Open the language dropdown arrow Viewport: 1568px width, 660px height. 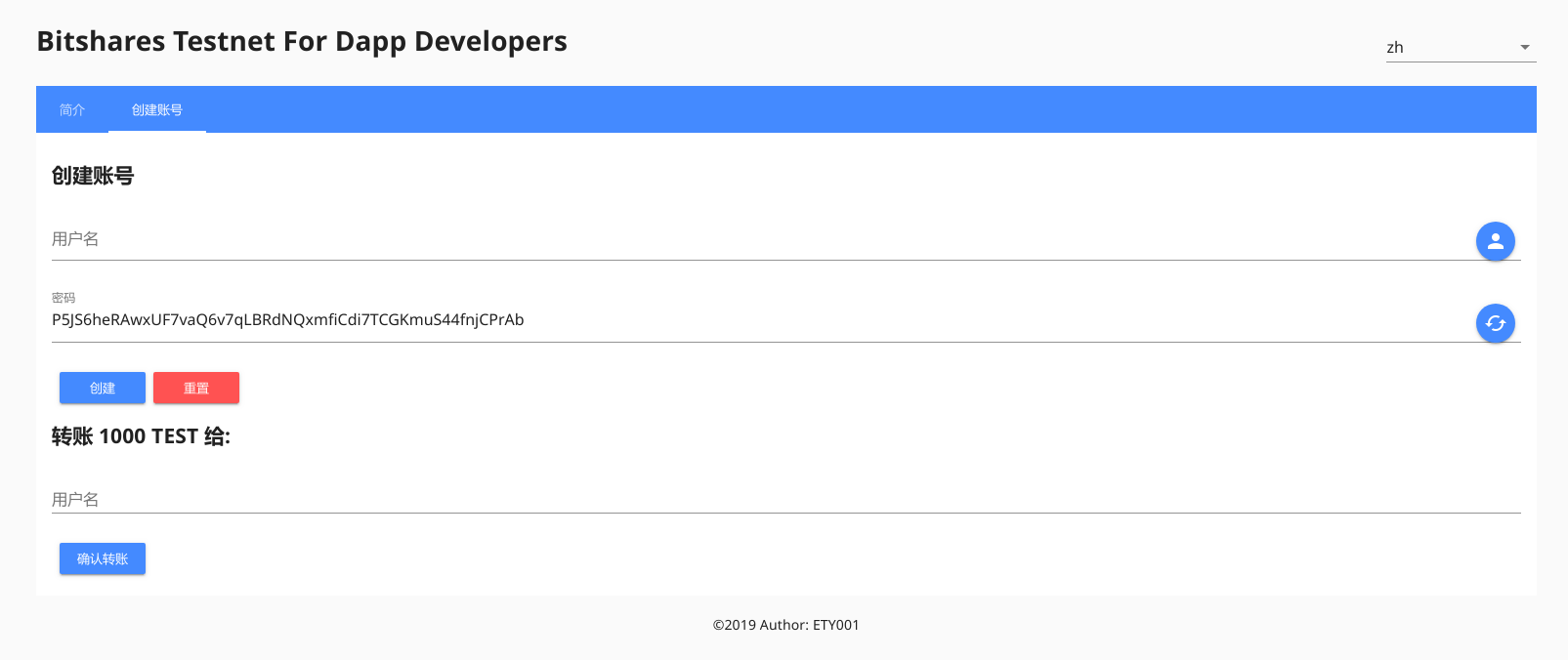1524,48
